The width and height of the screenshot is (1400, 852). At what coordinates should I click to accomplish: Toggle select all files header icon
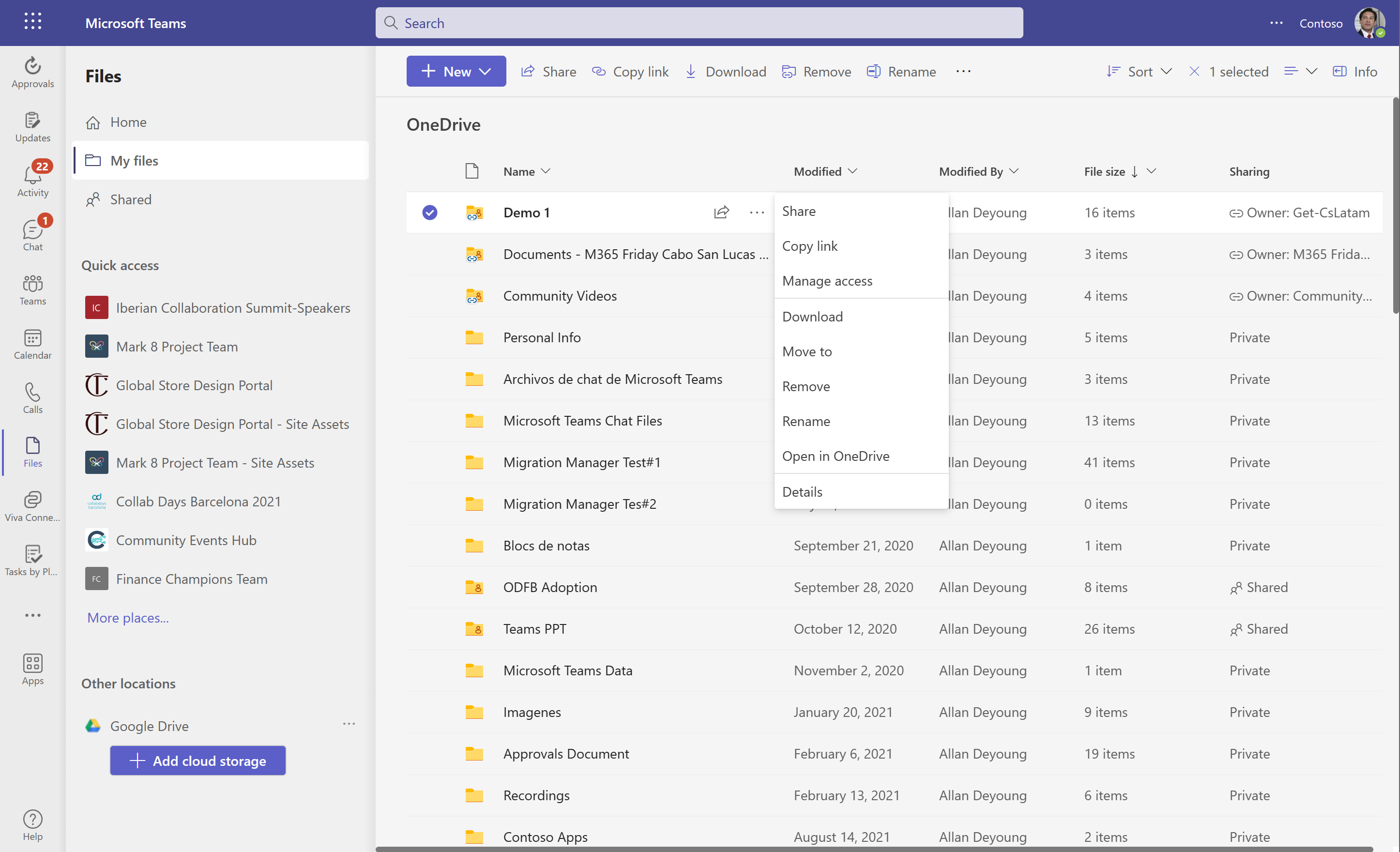click(472, 171)
